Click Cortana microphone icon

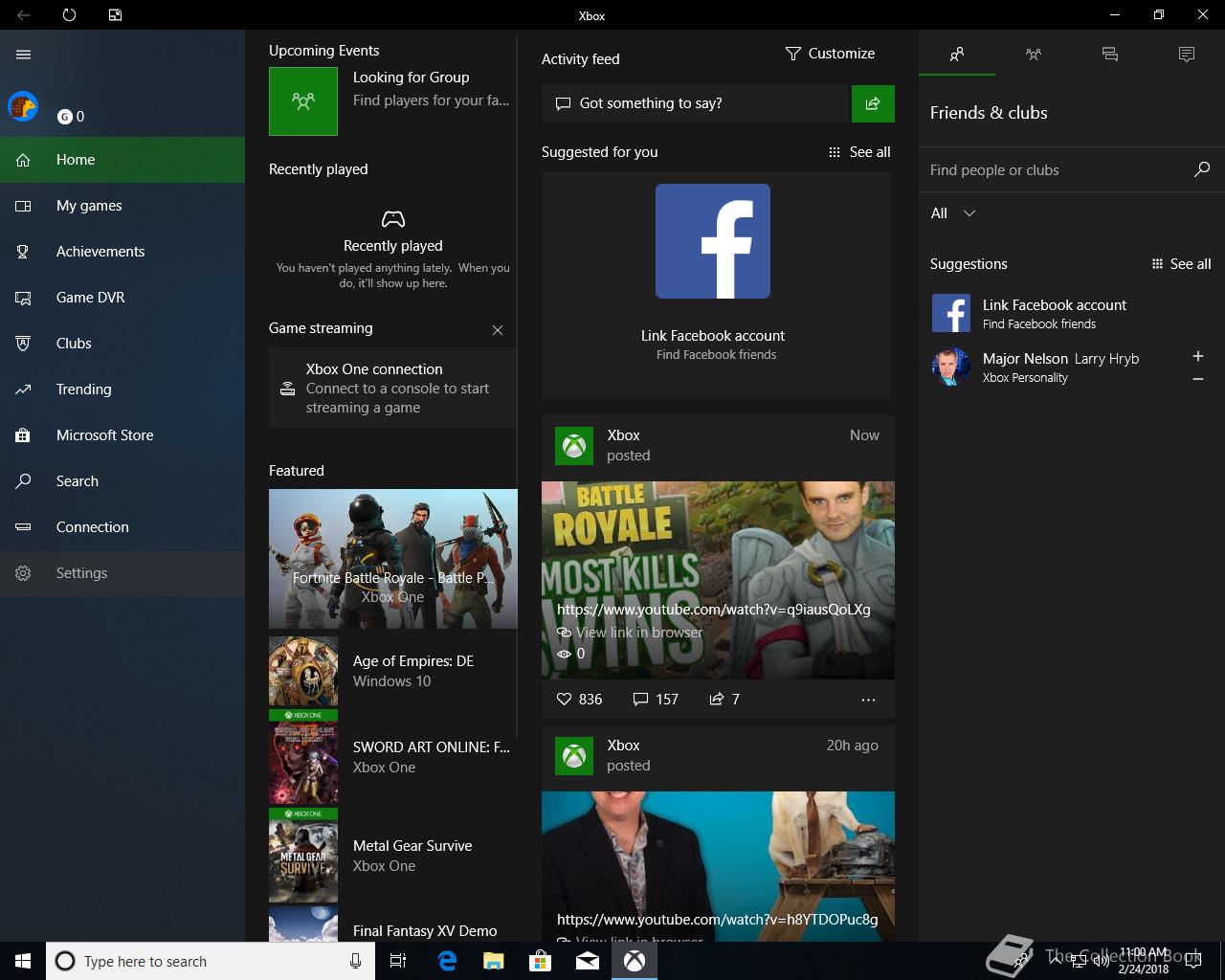[x=355, y=961]
